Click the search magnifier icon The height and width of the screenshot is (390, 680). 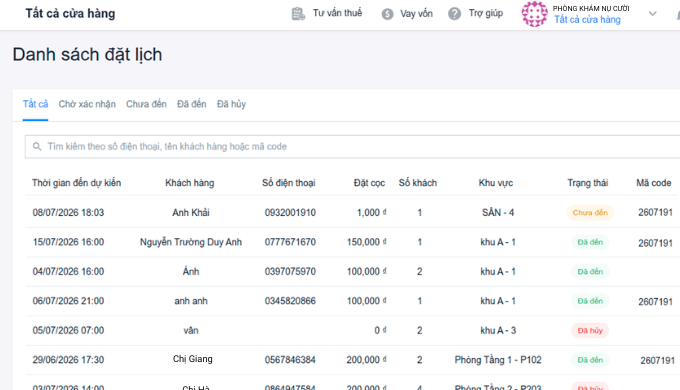[x=37, y=147]
